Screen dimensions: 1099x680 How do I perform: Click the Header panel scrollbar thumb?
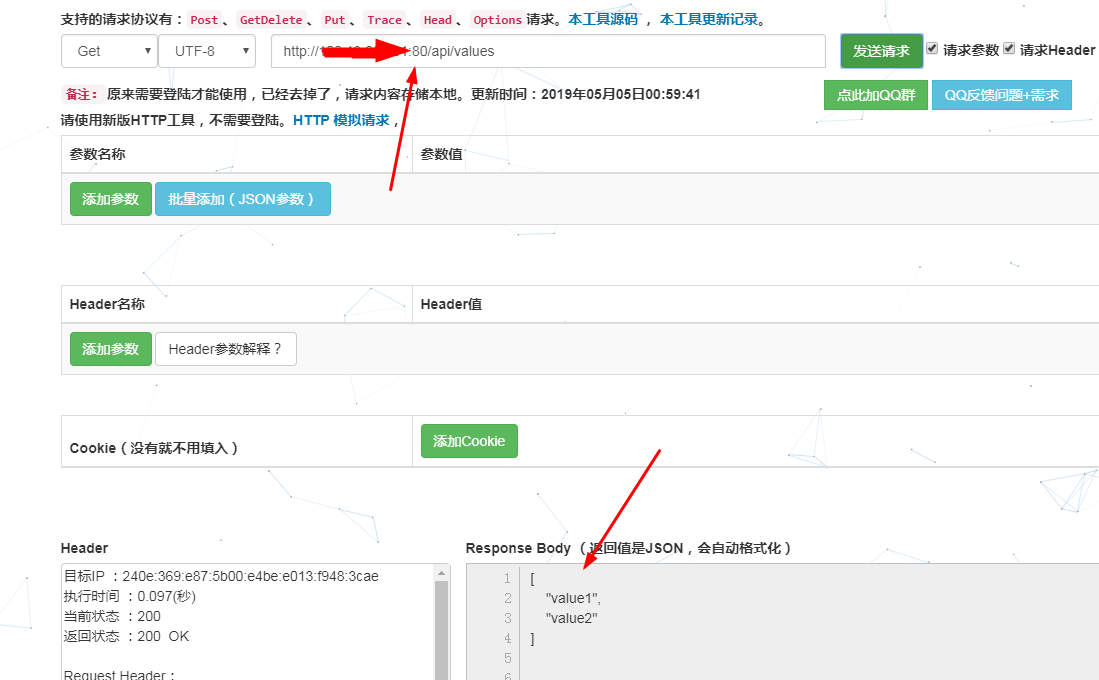pos(441,630)
